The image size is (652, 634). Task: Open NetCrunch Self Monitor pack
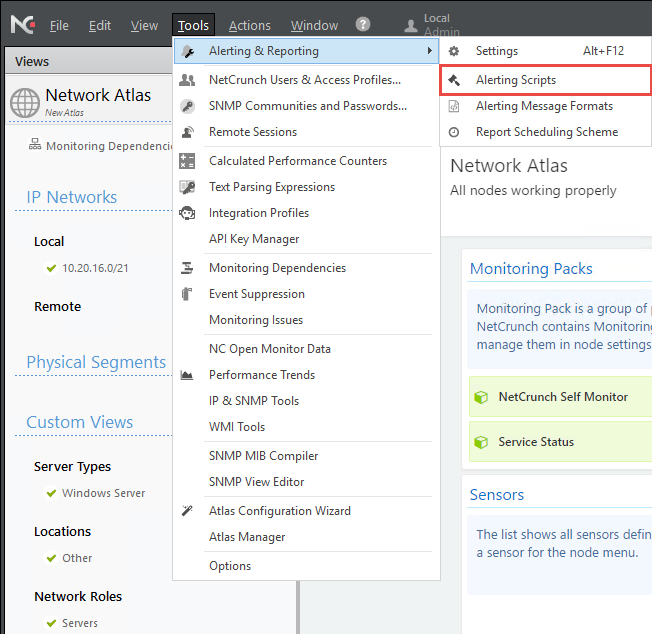point(560,397)
